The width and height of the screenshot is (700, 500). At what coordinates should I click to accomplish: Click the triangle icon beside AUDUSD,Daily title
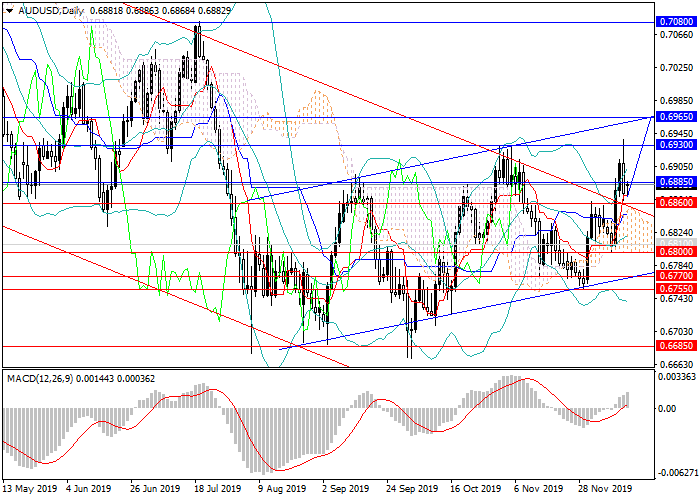coord(6,10)
